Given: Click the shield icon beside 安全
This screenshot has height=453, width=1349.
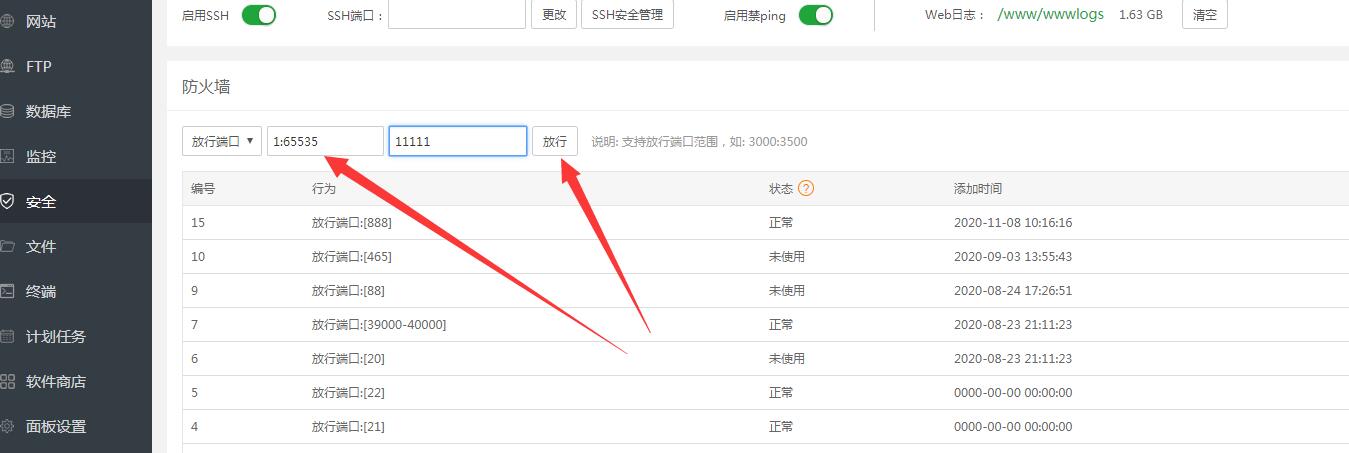Looking at the screenshot, I should tap(7, 201).
